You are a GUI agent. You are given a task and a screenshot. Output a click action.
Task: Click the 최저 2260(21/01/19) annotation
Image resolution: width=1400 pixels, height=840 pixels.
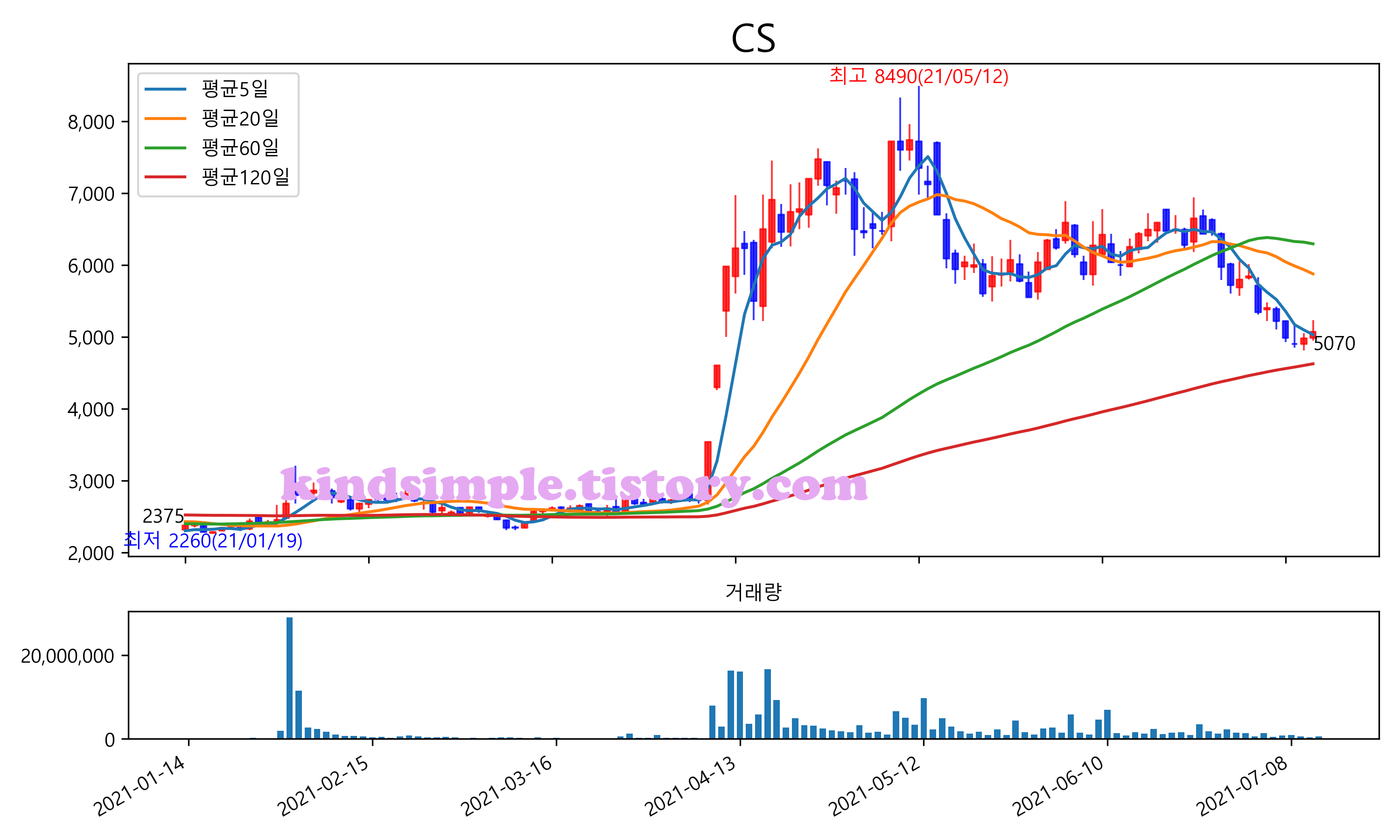pos(213,540)
